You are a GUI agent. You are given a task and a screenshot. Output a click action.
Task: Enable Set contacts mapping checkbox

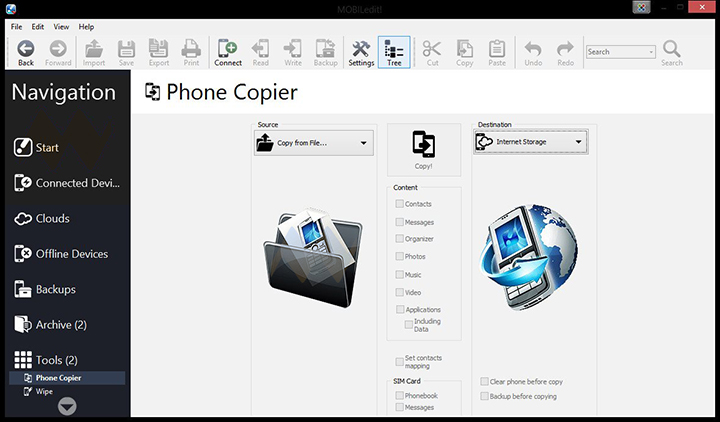pos(399,362)
